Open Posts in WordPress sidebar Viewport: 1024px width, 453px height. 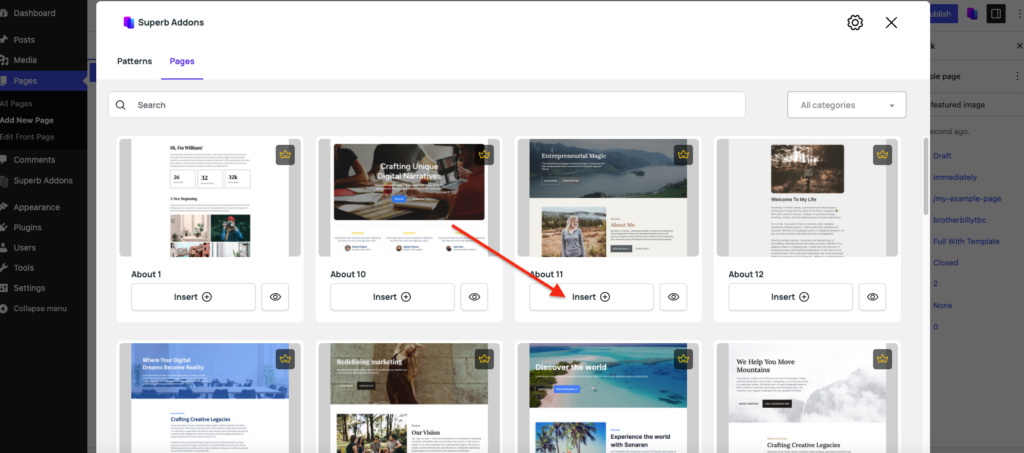24,40
